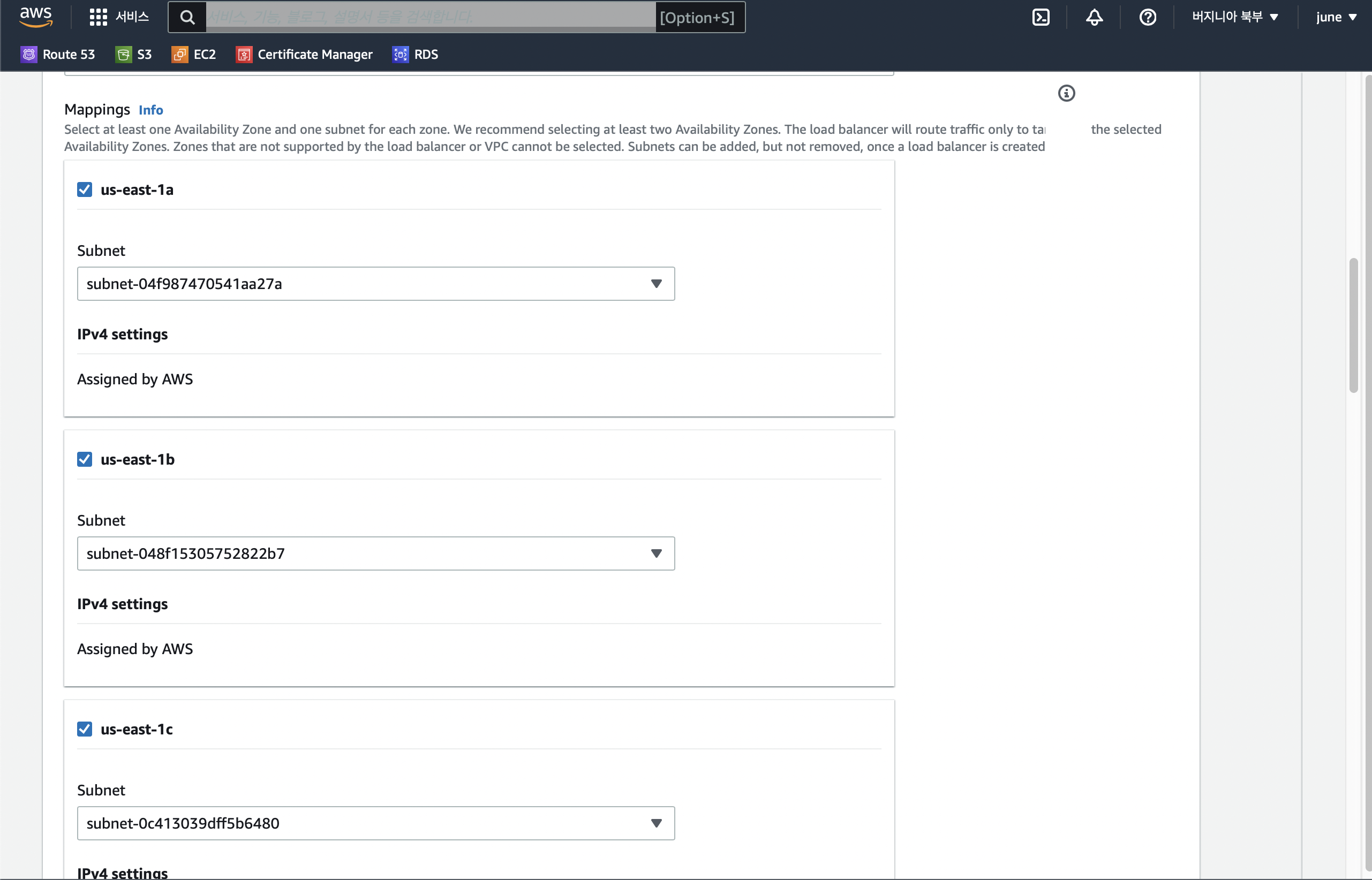
Task: Uncheck the us-east-1c availability zone
Action: coord(85,729)
